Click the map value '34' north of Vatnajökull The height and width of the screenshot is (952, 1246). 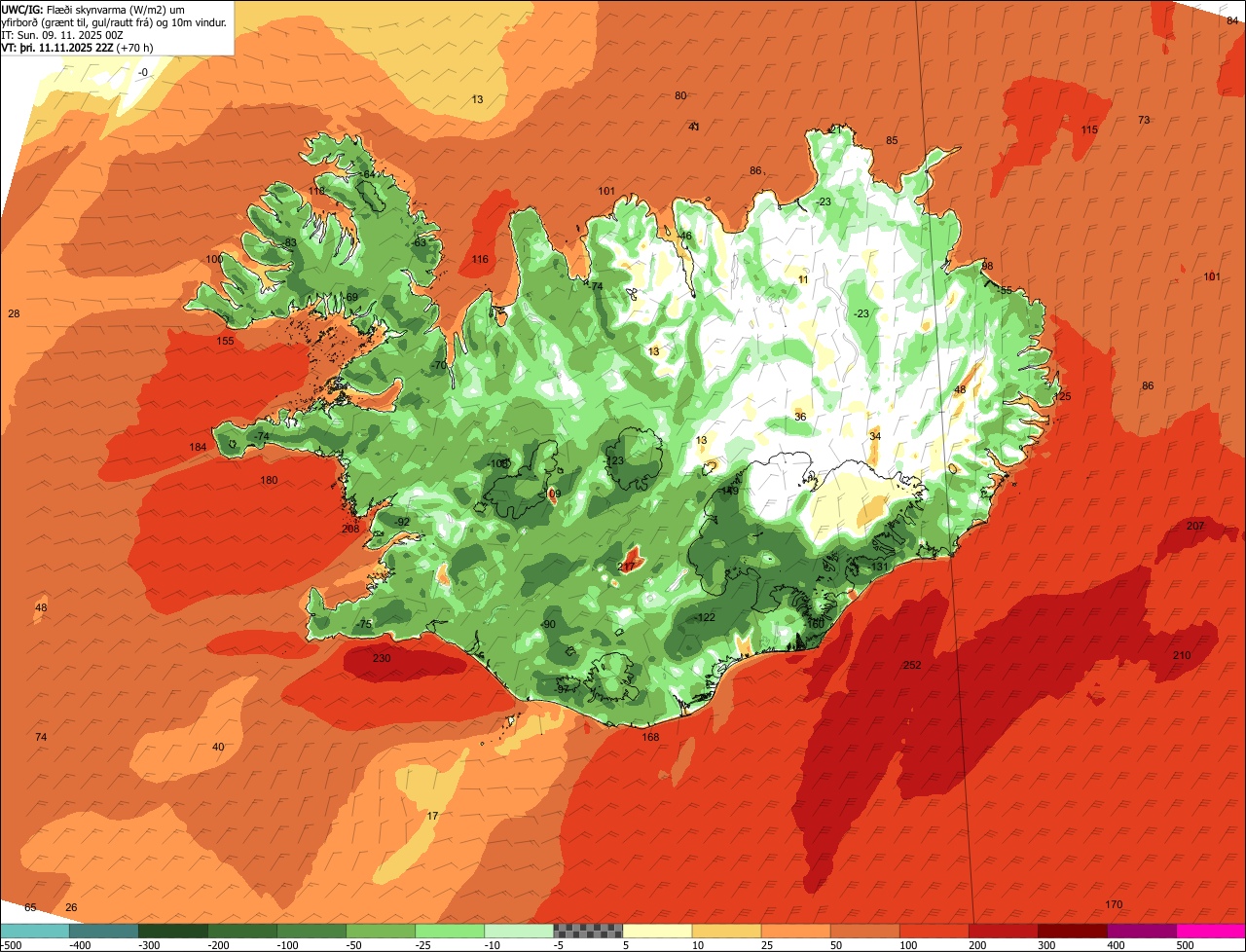tap(875, 436)
